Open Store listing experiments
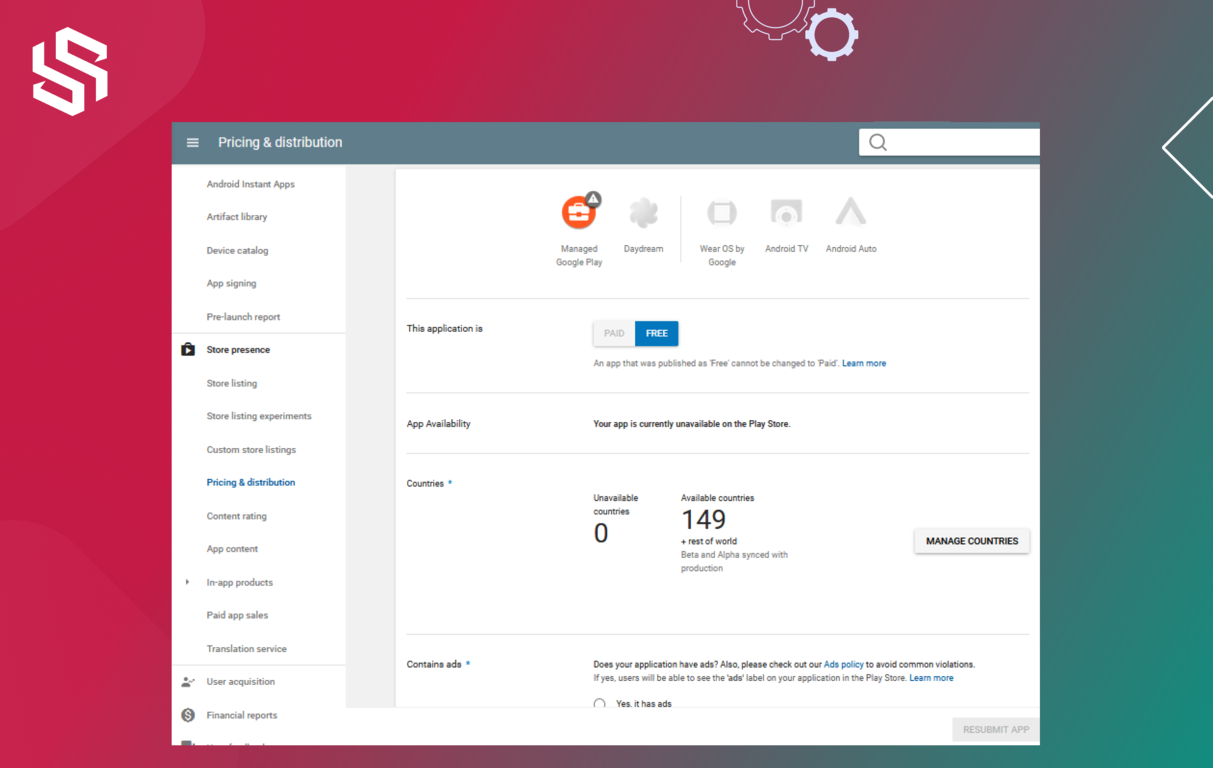 click(259, 416)
